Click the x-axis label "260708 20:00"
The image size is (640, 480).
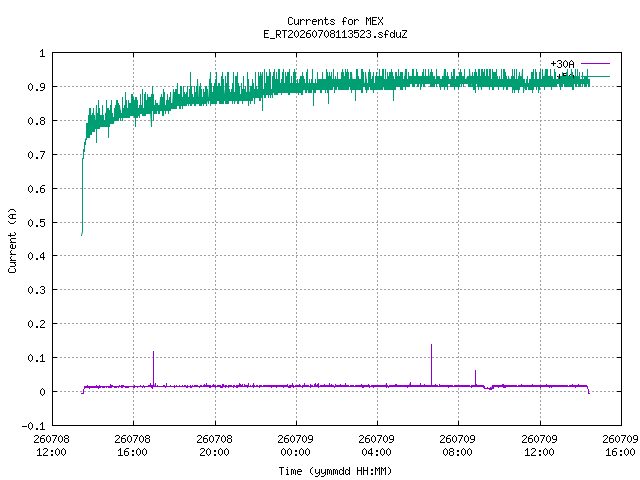coord(214,445)
